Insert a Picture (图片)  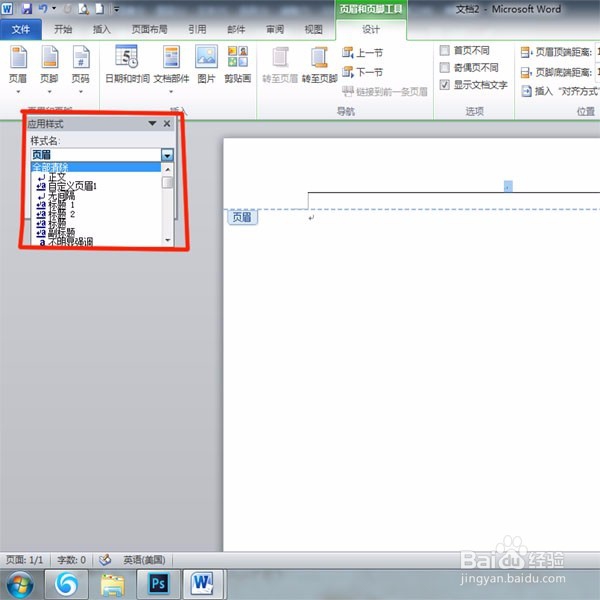[206, 64]
